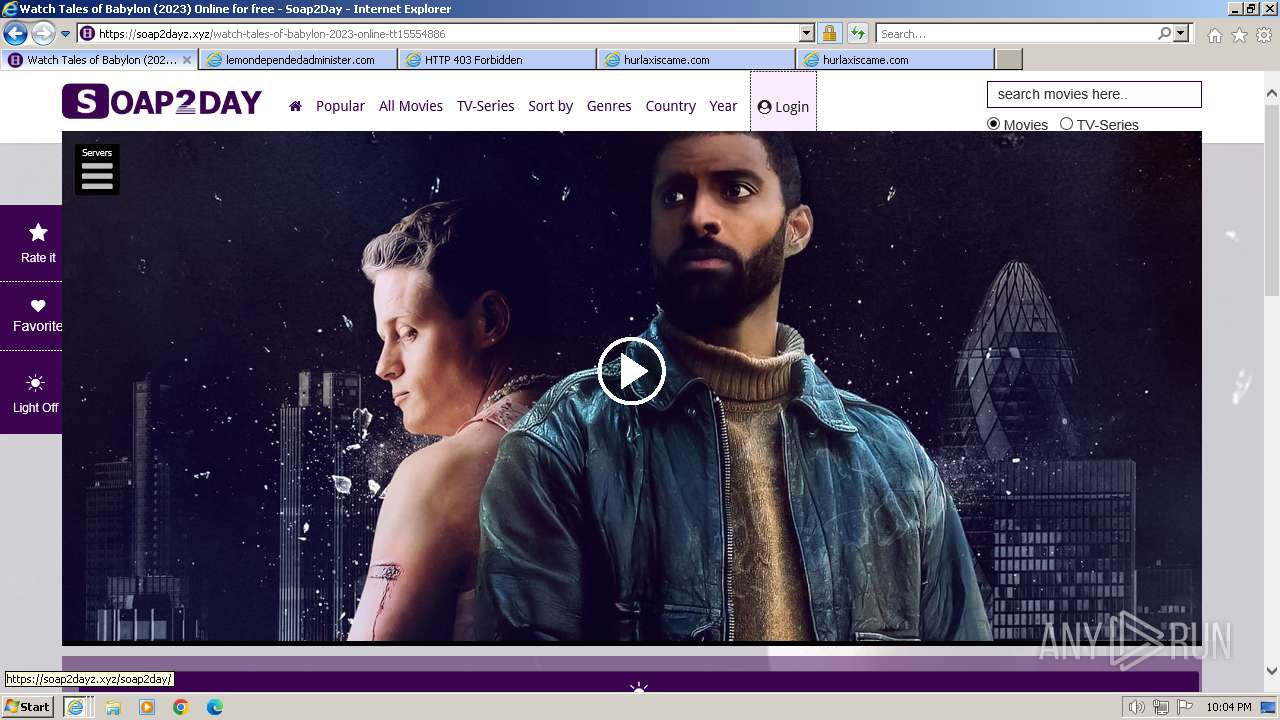Click Internet Explorer taskbar icon
The image size is (1280, 720).
pos(75,707)
